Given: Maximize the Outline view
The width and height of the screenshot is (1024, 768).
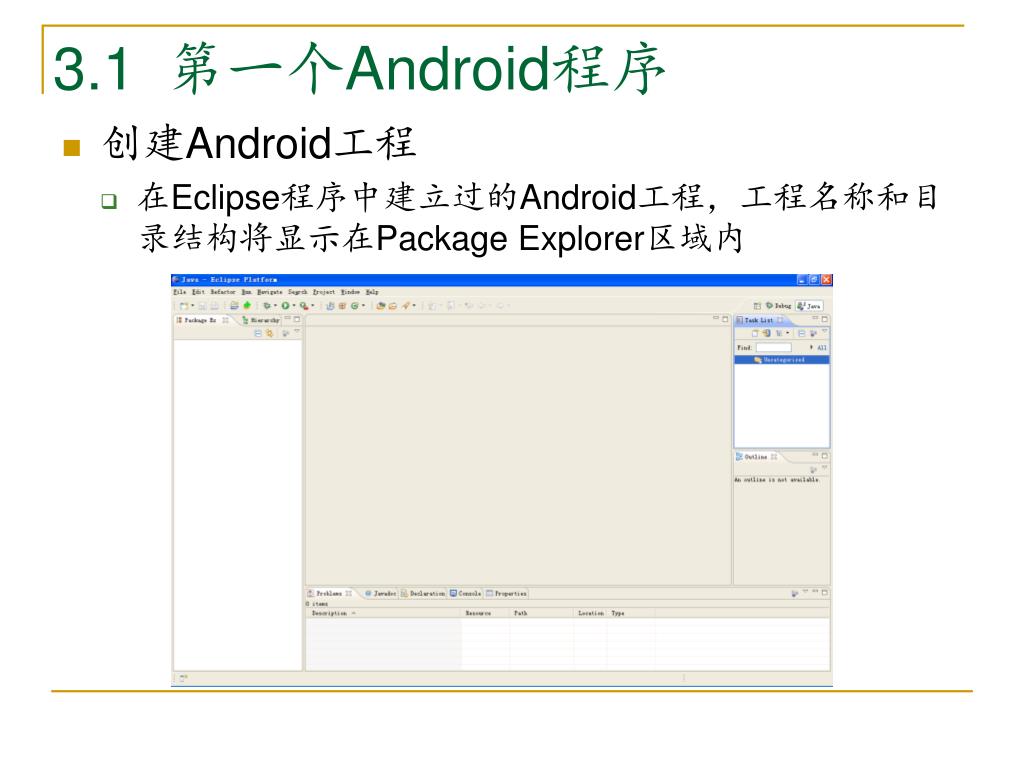Looking at the screenshot, I should (x=824, y=456).
